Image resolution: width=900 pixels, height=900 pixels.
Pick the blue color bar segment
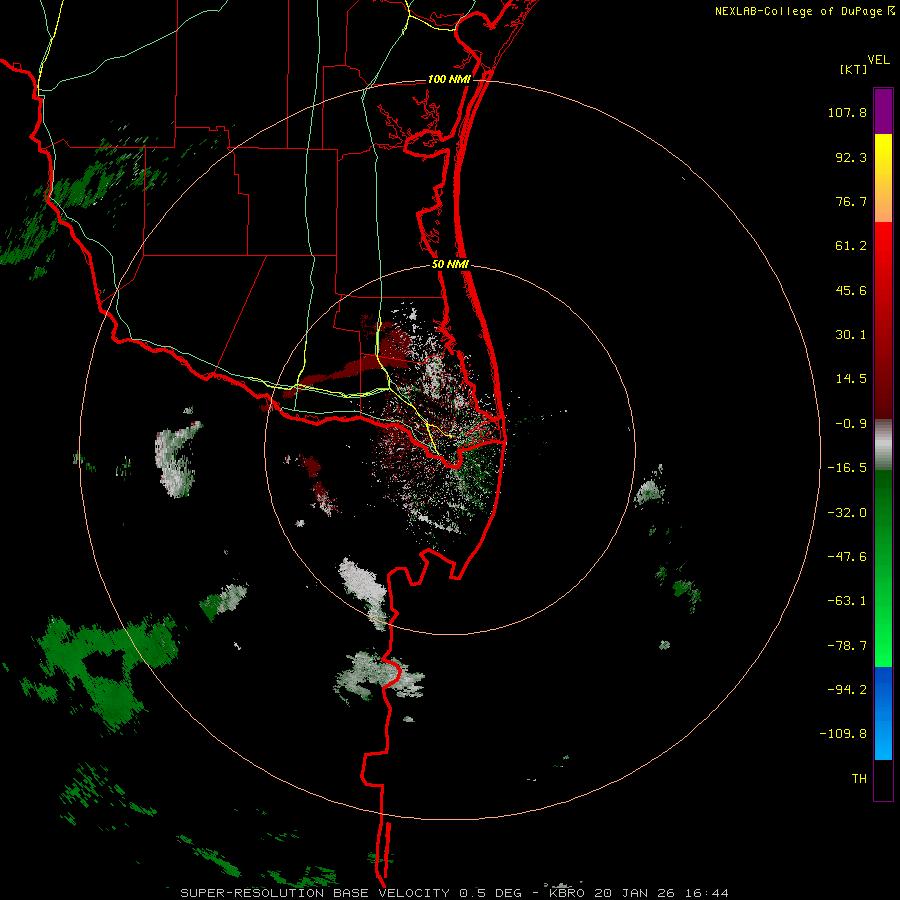[x=883, y=713]
